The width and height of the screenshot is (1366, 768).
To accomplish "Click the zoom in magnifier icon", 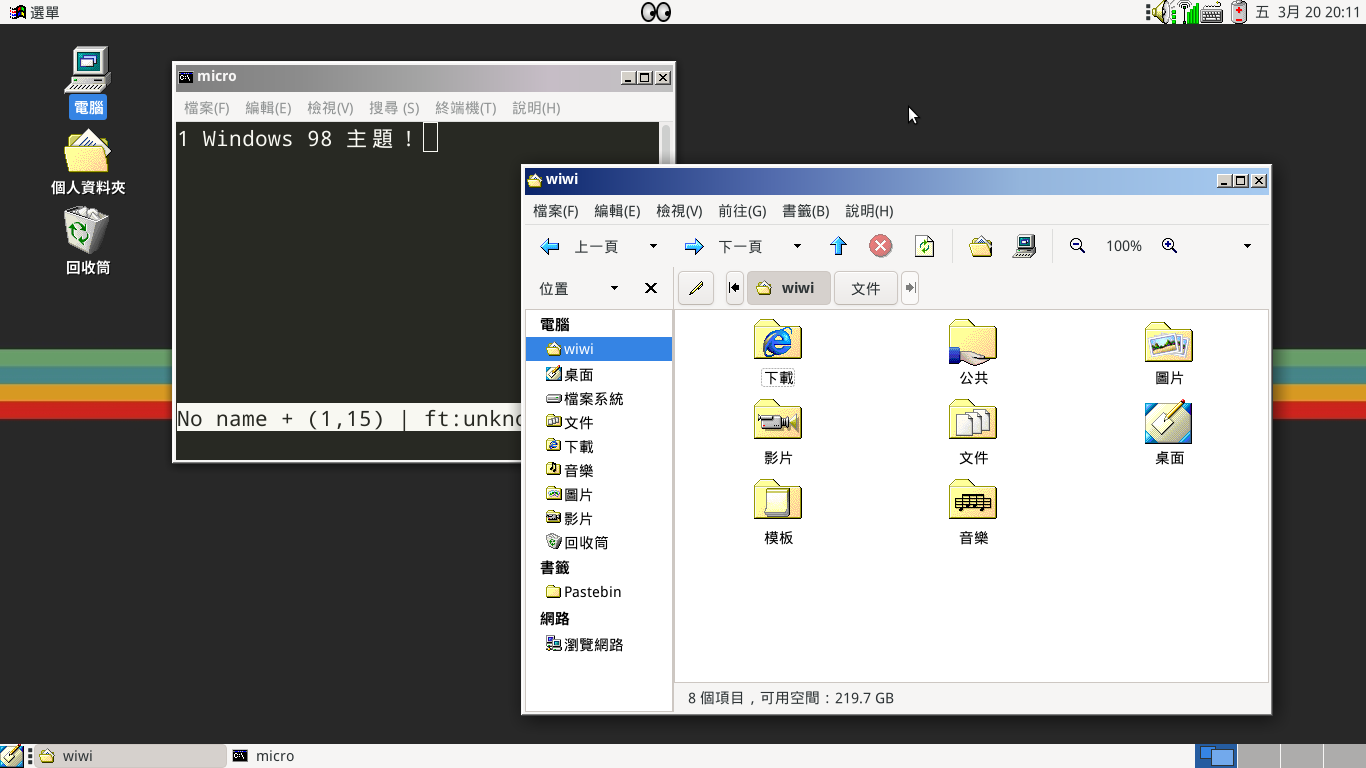I will click(x=1169, y=246).
